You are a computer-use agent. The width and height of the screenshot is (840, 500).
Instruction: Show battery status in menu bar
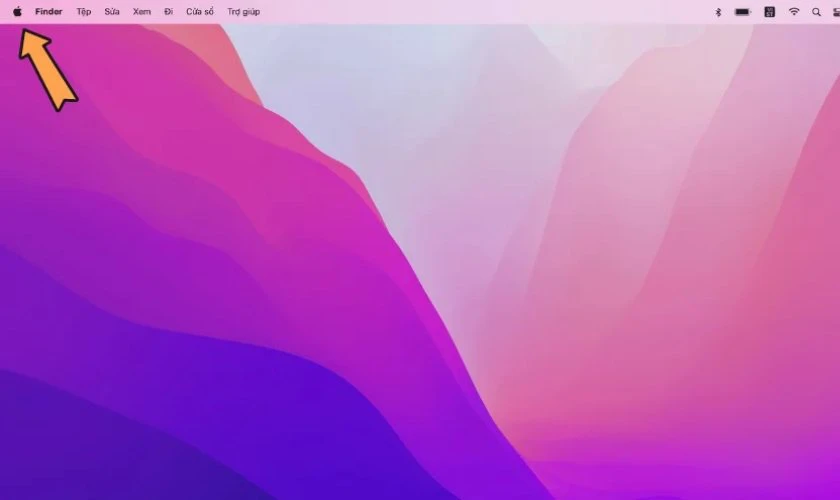(x=743, y=12)
